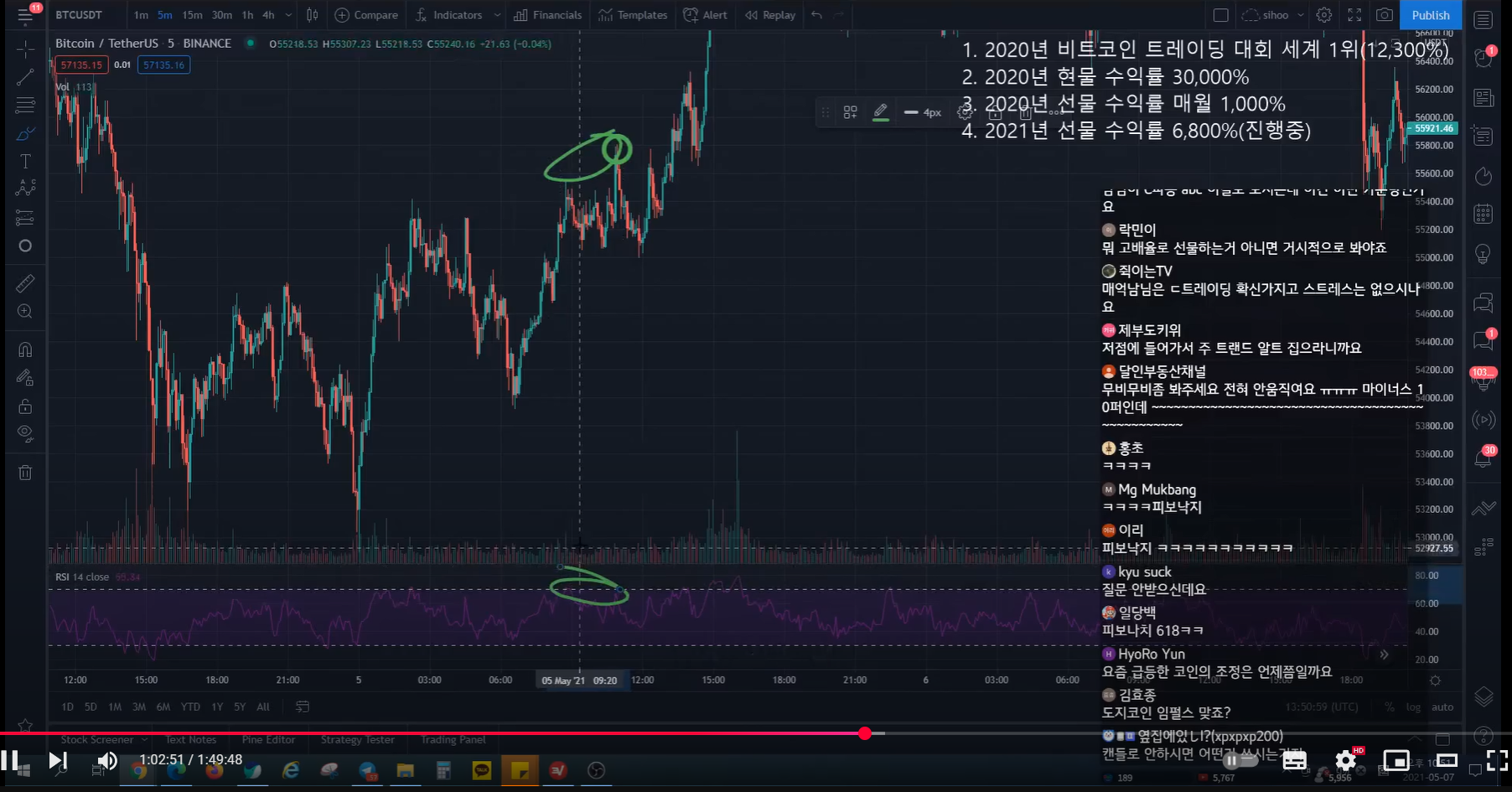Open the candle chart style selector
Image resolution: width=1512 pixels, height=792 pixels.
pos(313,15)
